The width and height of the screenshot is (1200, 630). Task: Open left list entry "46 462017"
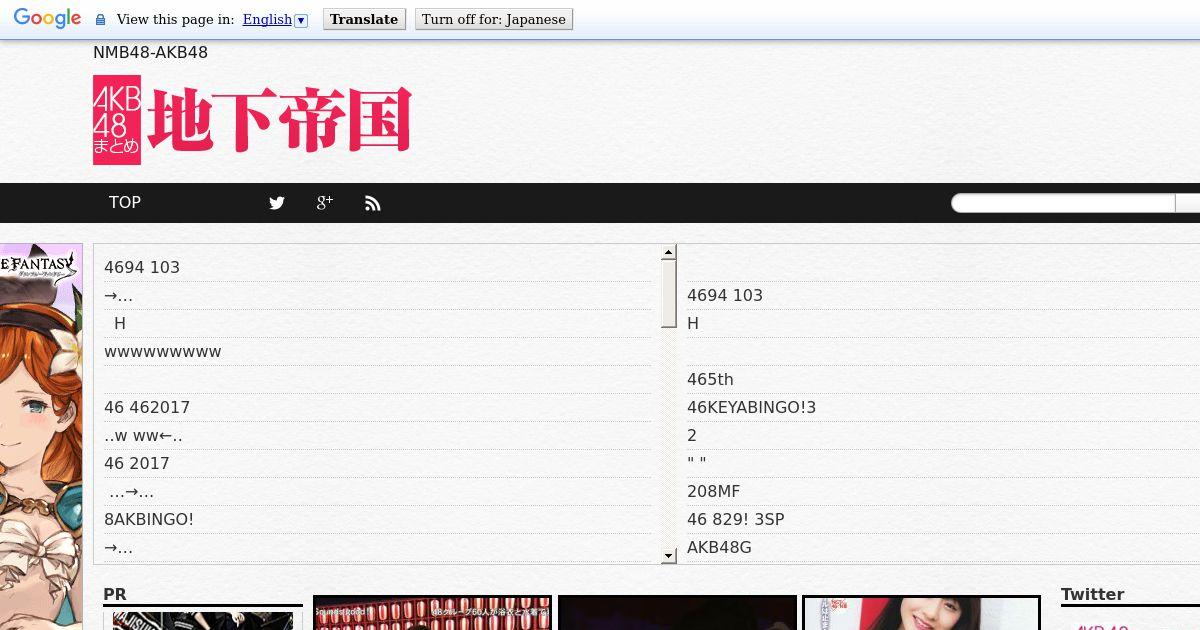(147, 407)
